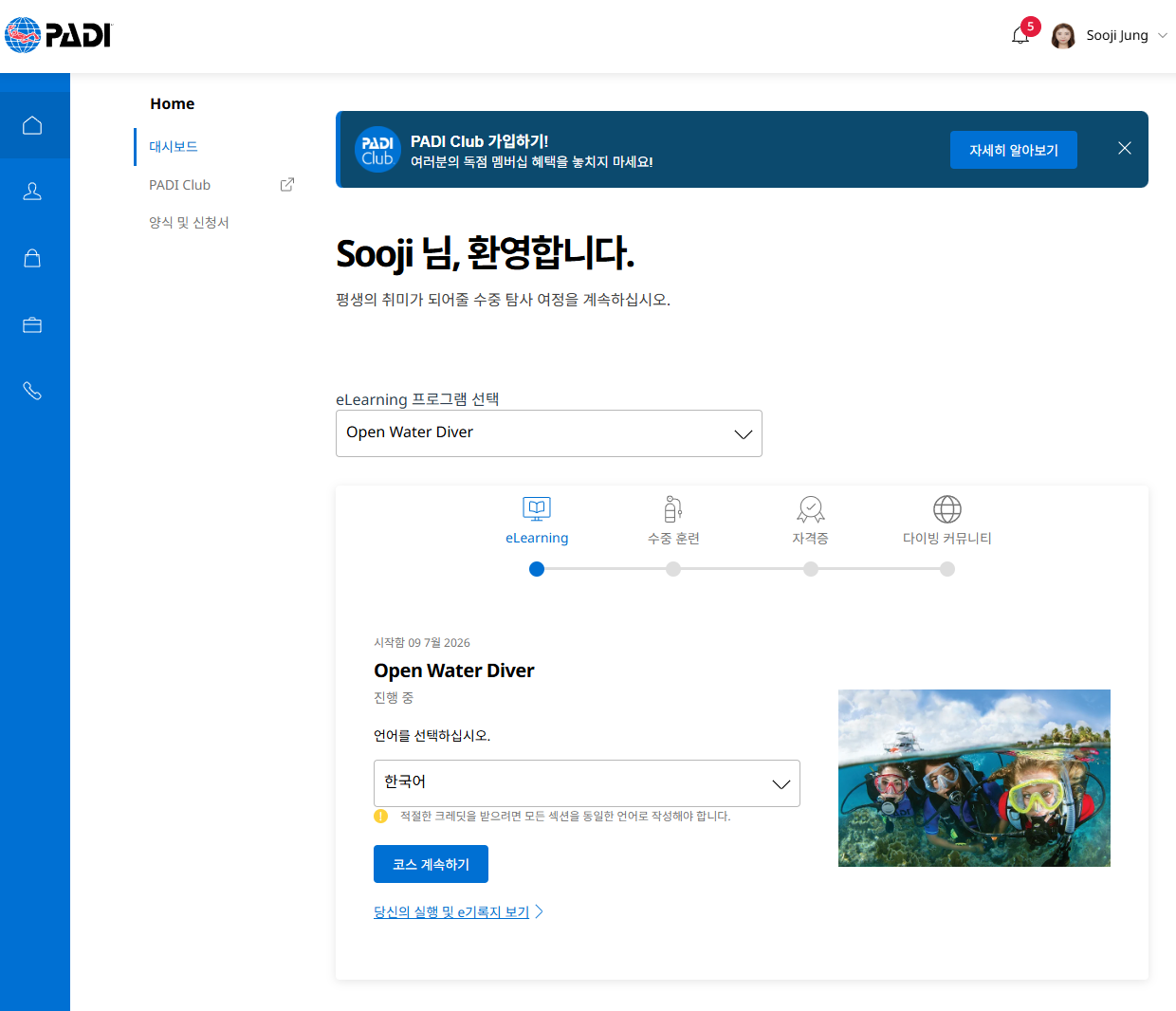The height and width of the screenshot is (1011, 1176).
Task: Open the briefcase icon in sidebar
Action: click(x=32, y=324)
